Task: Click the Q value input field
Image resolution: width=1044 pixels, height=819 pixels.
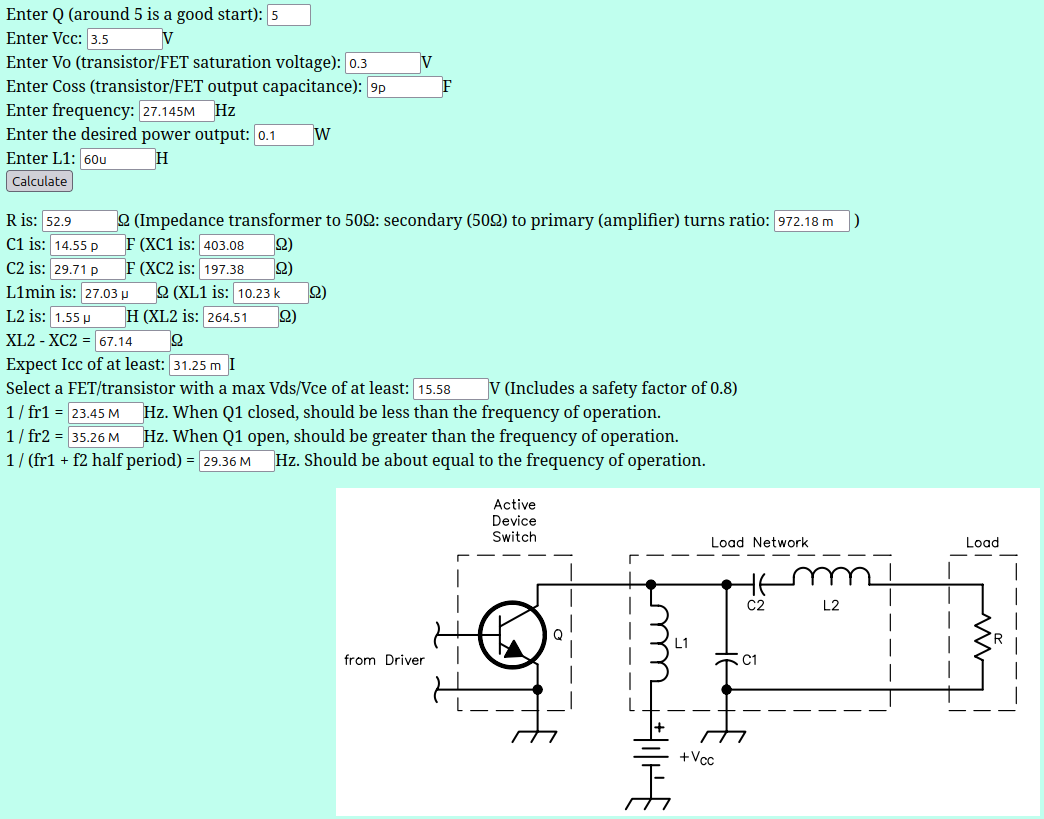Action: [288, 15]
